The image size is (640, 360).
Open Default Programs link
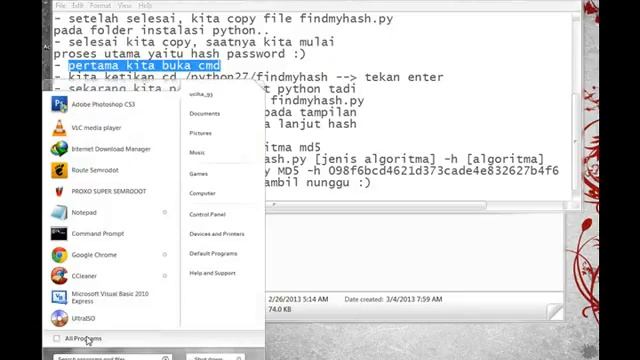213,253
